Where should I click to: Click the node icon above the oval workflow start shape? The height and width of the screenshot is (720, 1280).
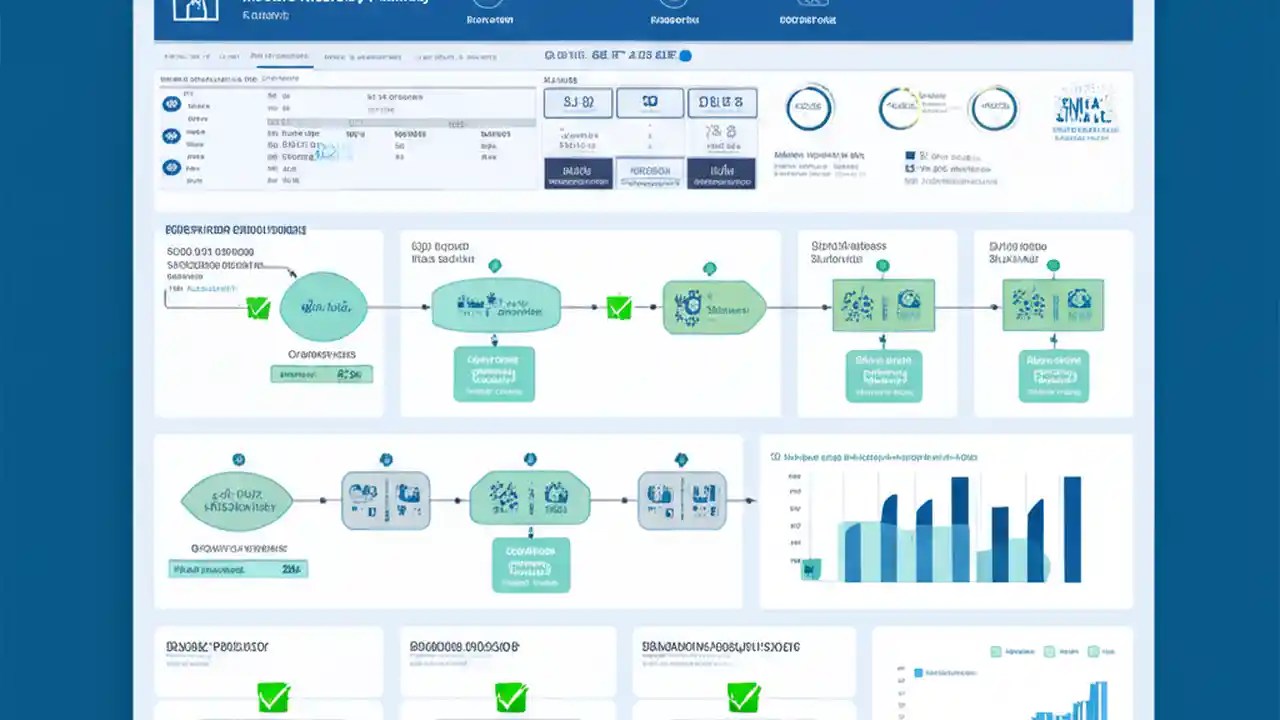tap(238, 459)
